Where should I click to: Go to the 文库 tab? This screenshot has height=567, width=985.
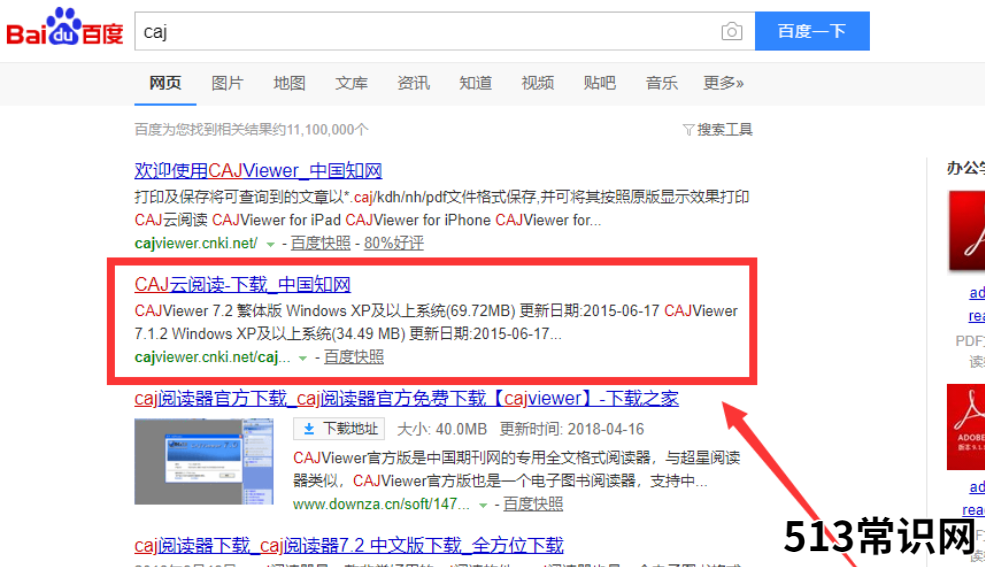point(351,83)
